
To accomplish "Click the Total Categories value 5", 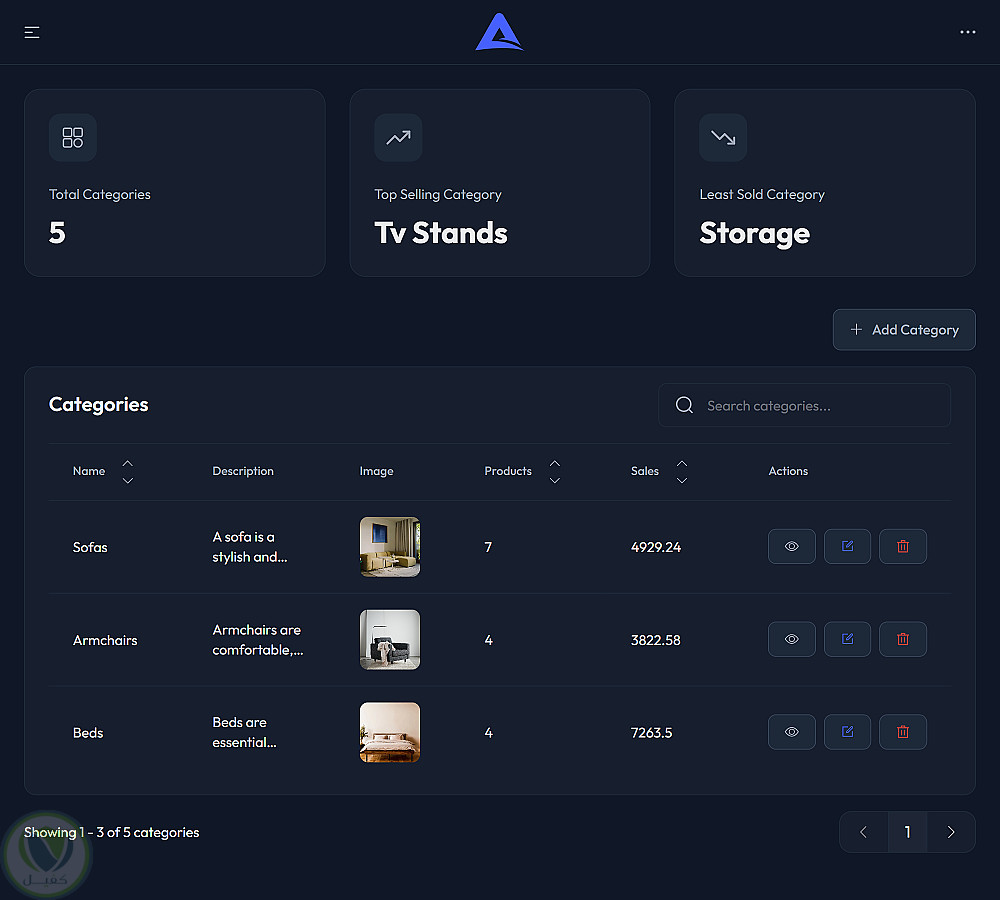I will [x=57, y=233].
